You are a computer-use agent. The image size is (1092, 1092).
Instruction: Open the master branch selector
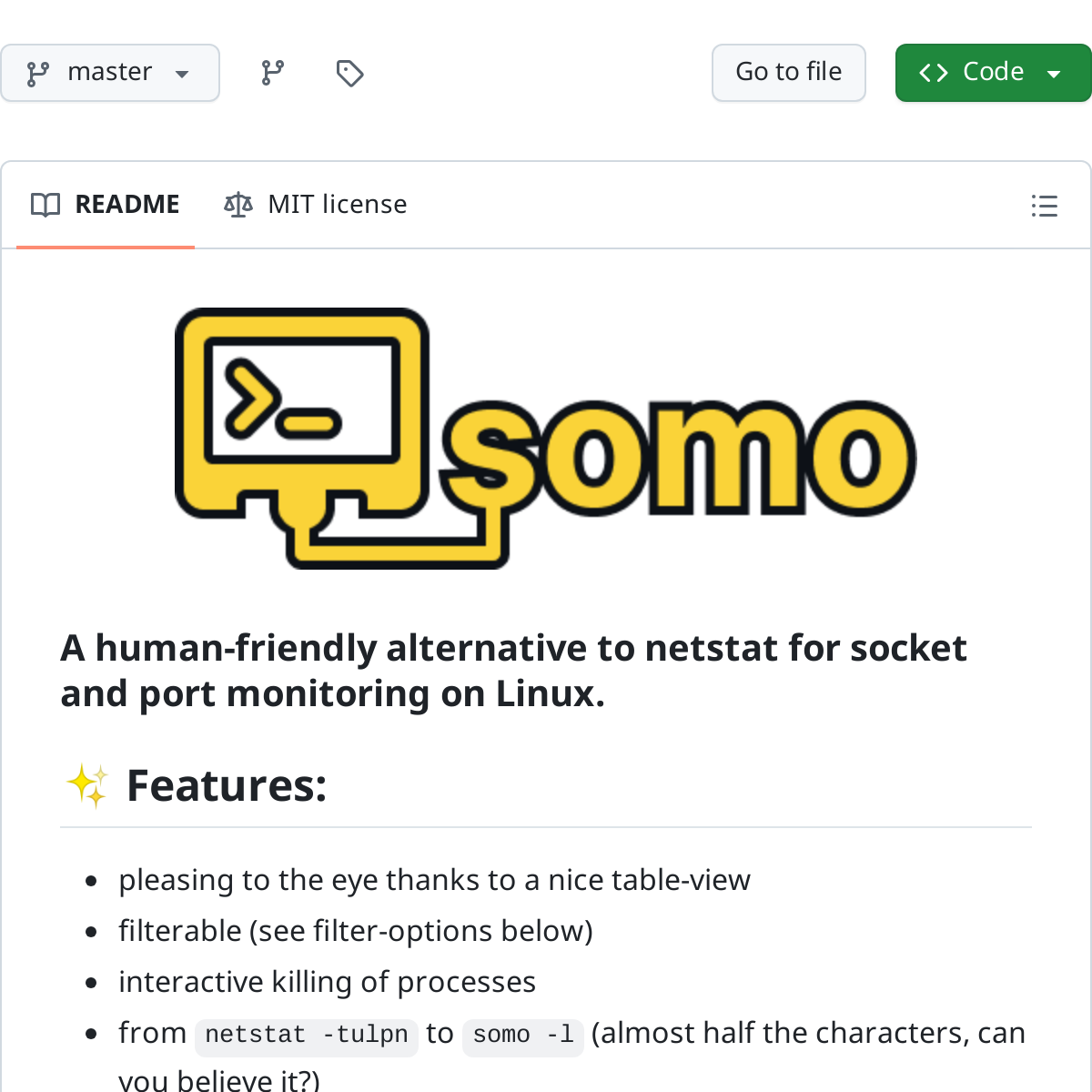pyautogui.click(x=109, y=73)
